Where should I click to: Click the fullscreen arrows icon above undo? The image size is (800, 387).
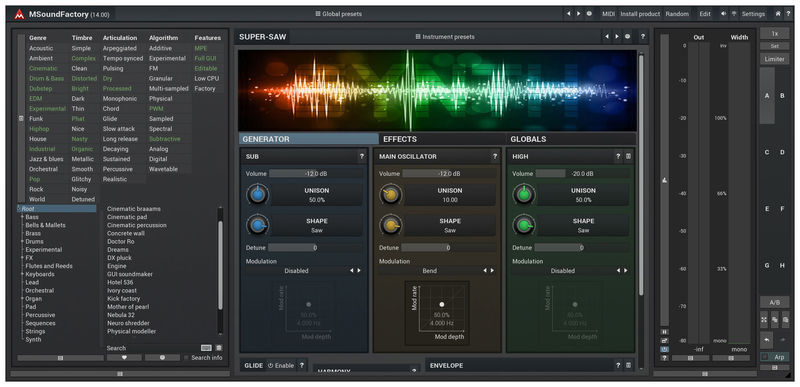click(x=764, y=320)
